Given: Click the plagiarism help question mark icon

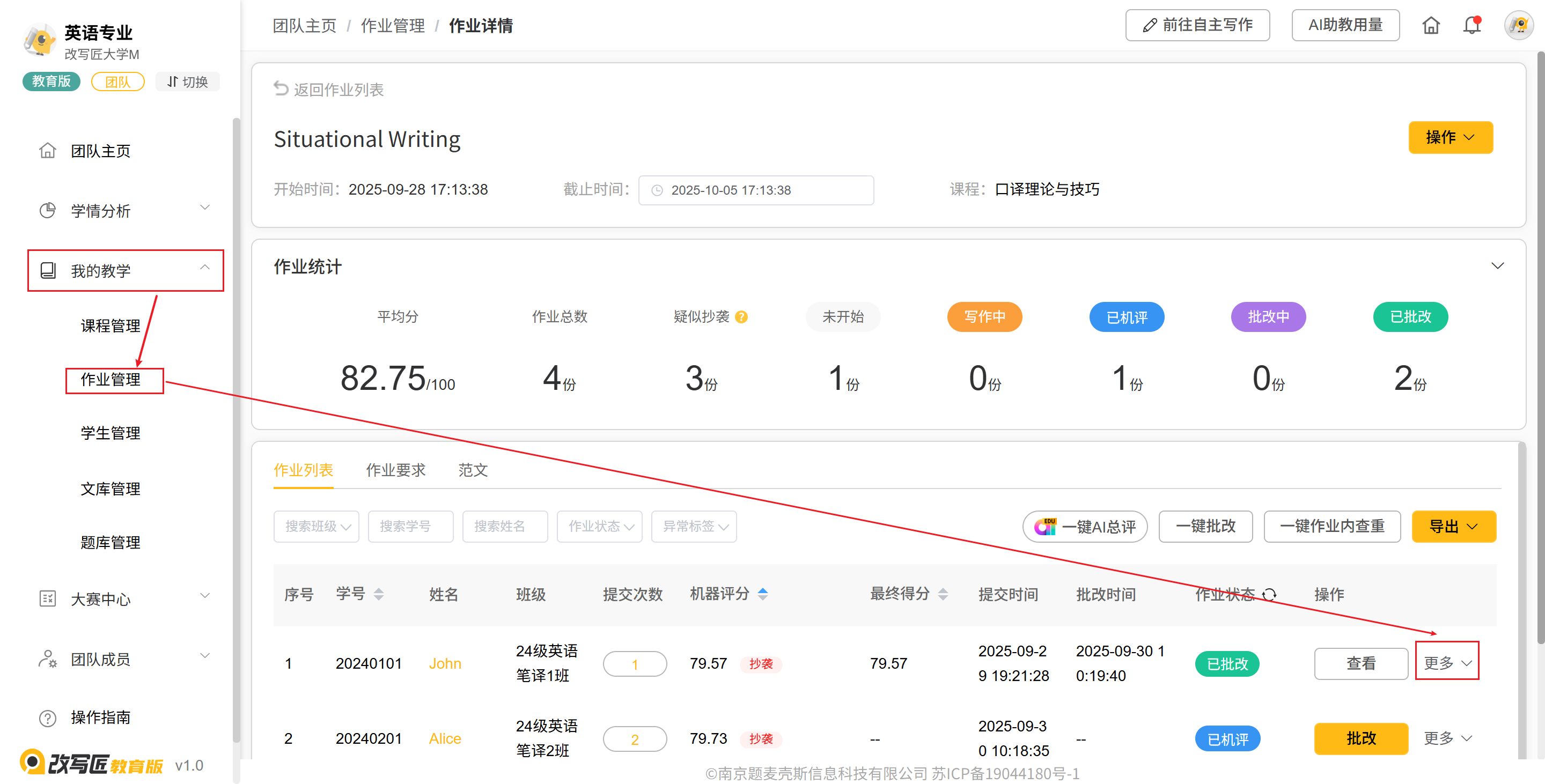Looking at the screenshot, I should click(741, 317).
